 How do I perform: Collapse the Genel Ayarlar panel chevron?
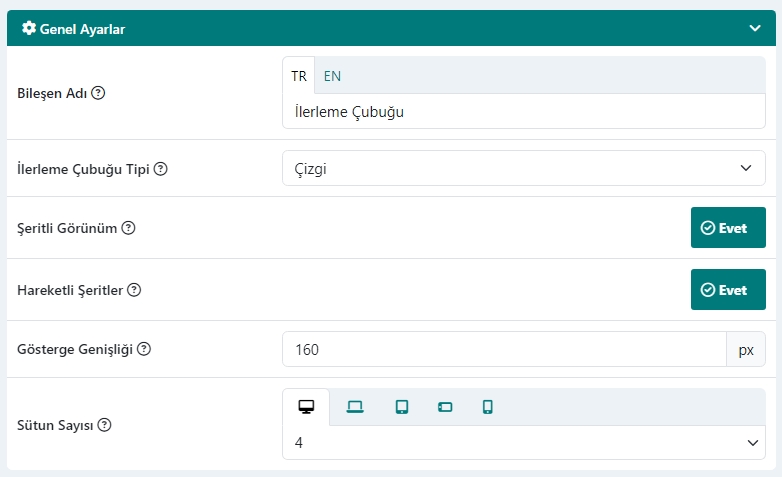[x=755, y=28]
